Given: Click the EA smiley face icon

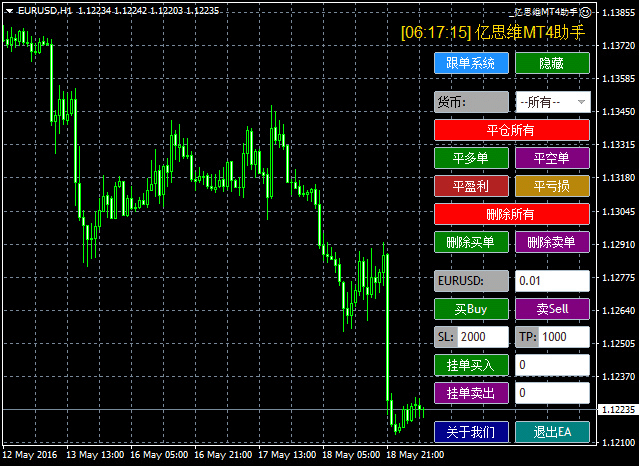Looking at the screenshot, I should pos(585,13).
